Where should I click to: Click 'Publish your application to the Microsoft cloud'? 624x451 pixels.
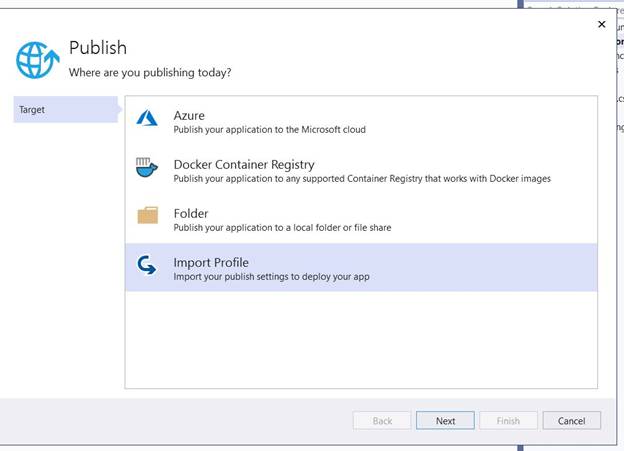click(x=269, y=130)
